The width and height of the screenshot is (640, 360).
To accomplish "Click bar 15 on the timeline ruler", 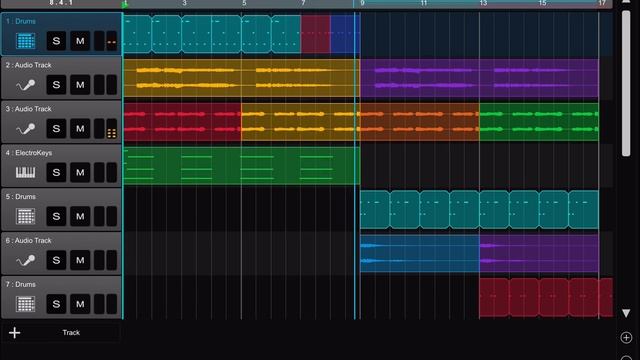I will click(x=542, y=3).
